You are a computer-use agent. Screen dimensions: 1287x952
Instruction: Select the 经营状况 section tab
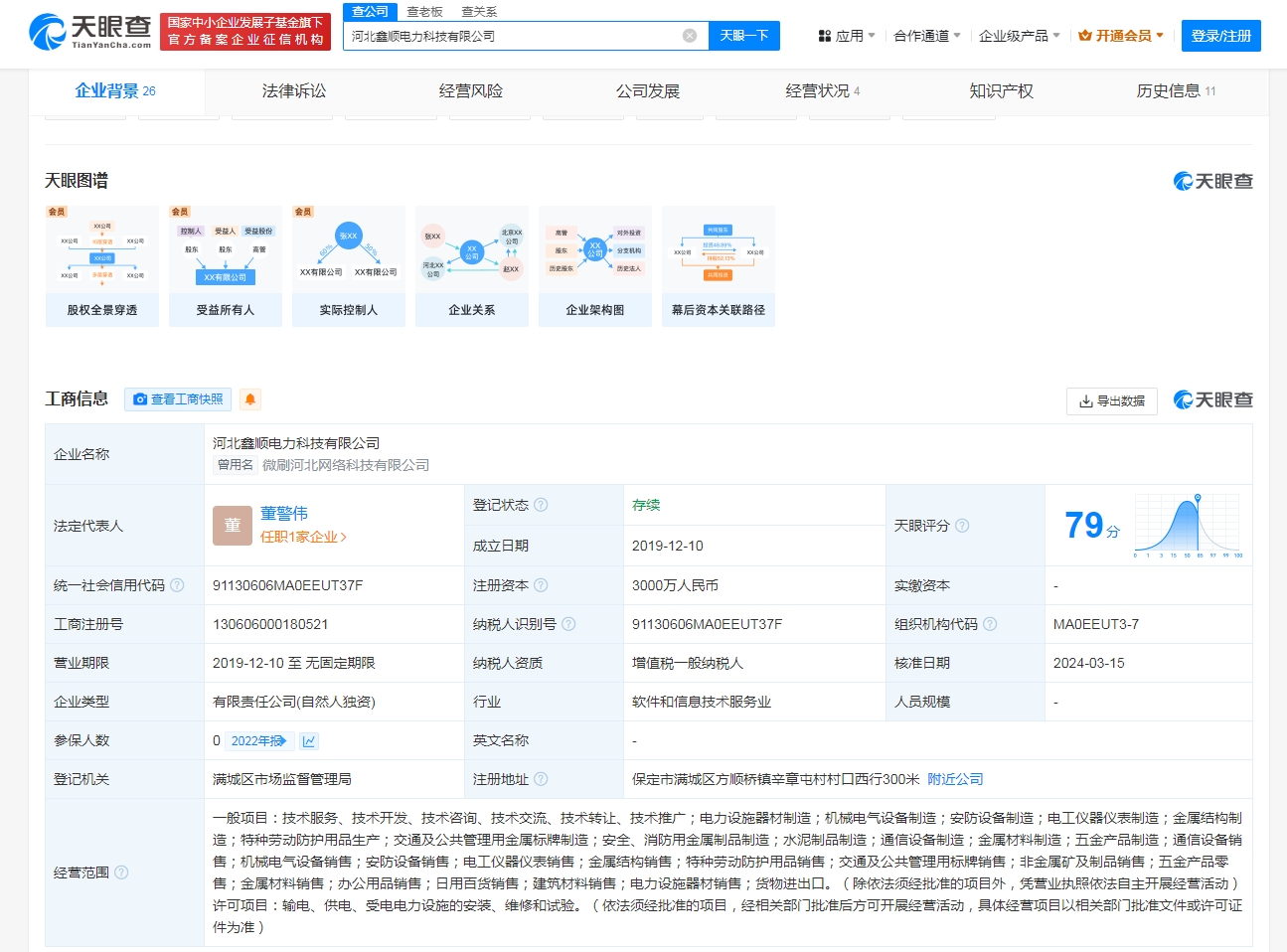[x=823, y=91]
